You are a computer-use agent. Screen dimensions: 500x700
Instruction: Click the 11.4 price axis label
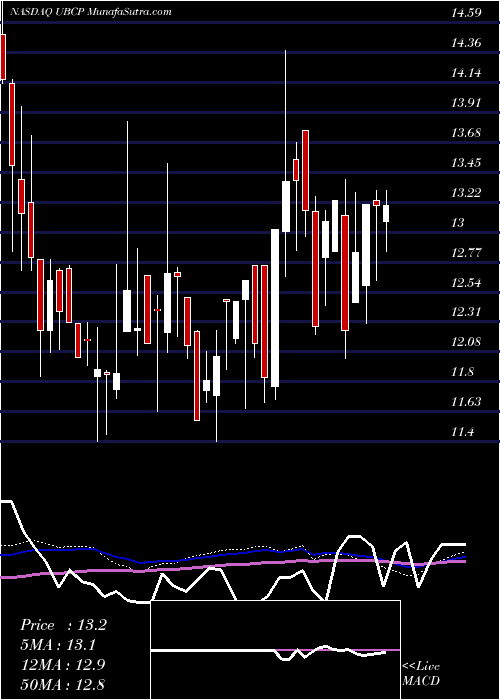[463, 432]
